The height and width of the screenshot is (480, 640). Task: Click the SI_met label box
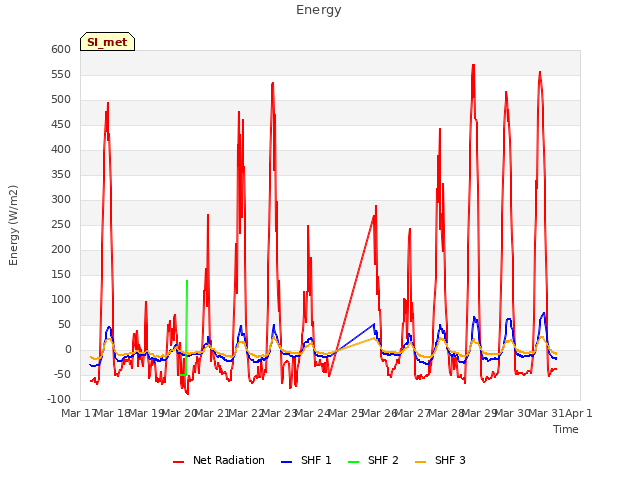pos(107,42)
